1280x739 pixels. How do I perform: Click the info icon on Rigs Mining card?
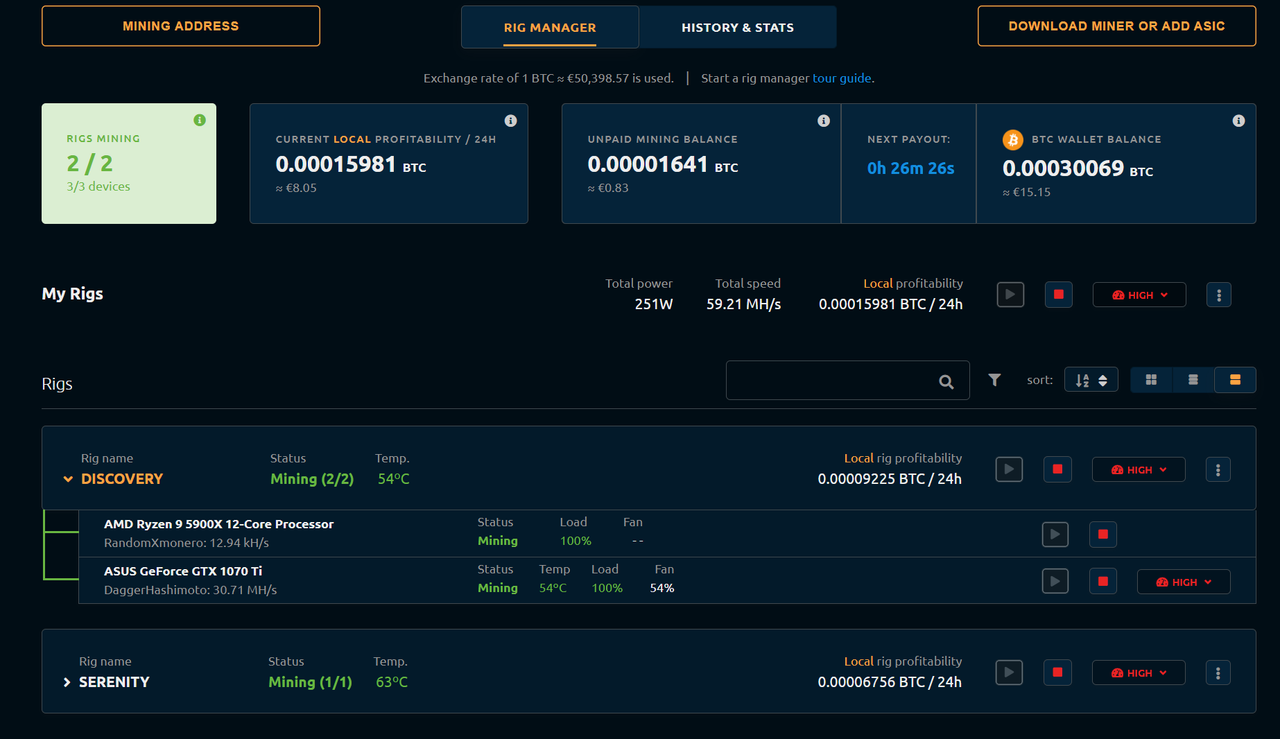pos(199,120)
